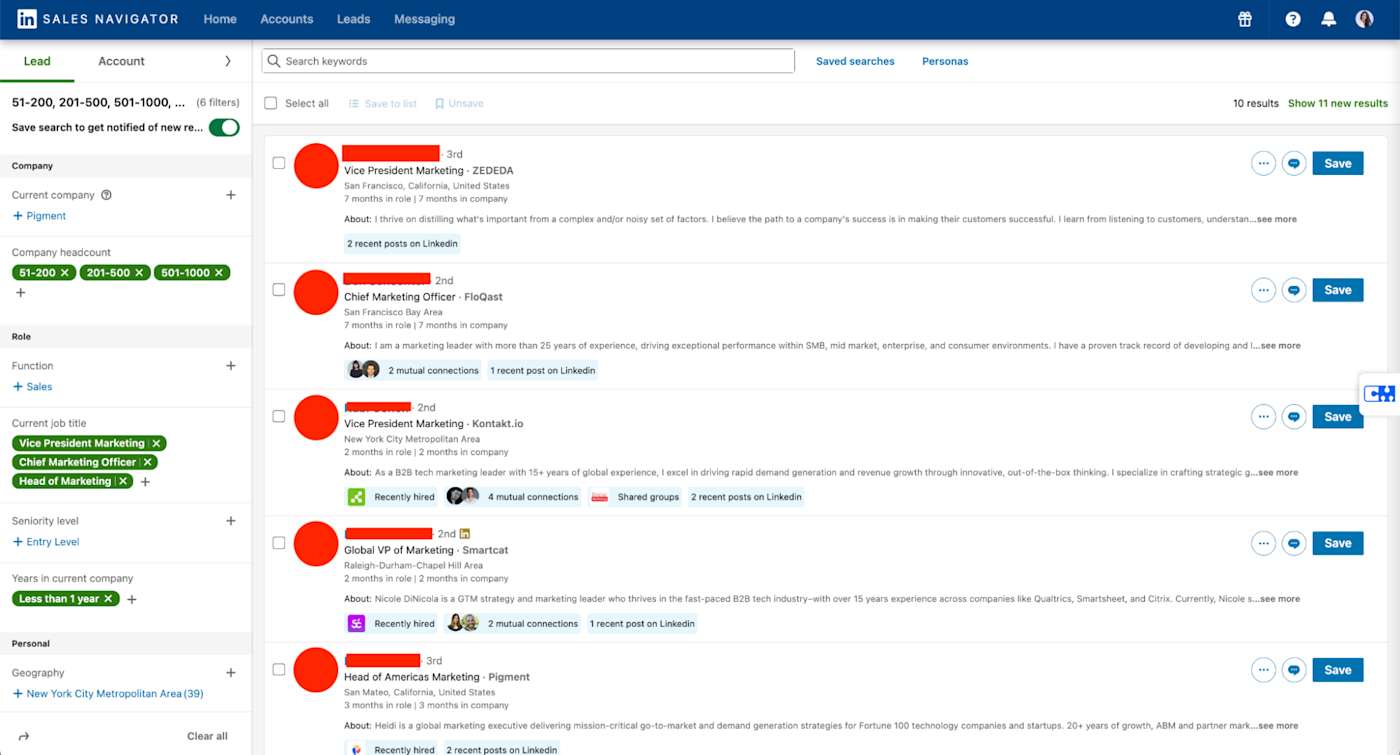This screenshot has width=1400, height=755.
Task: Save the FloQast lead
Action: [x=1338, y=290]
